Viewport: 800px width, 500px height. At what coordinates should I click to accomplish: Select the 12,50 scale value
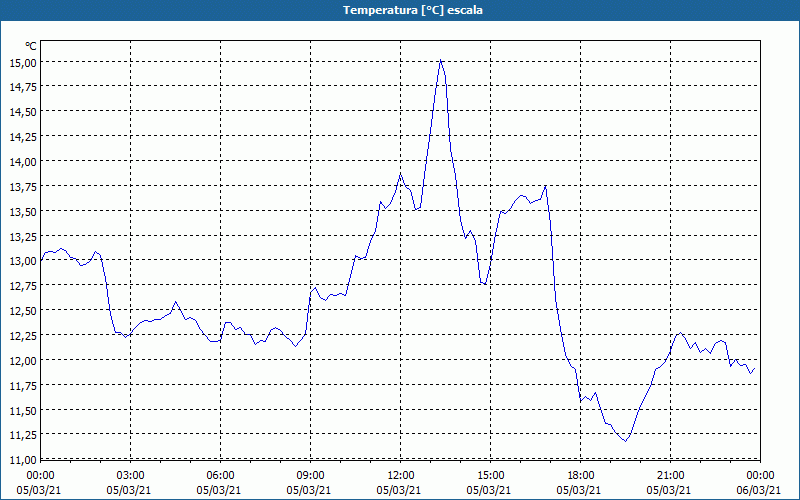[x=22, y=311]
